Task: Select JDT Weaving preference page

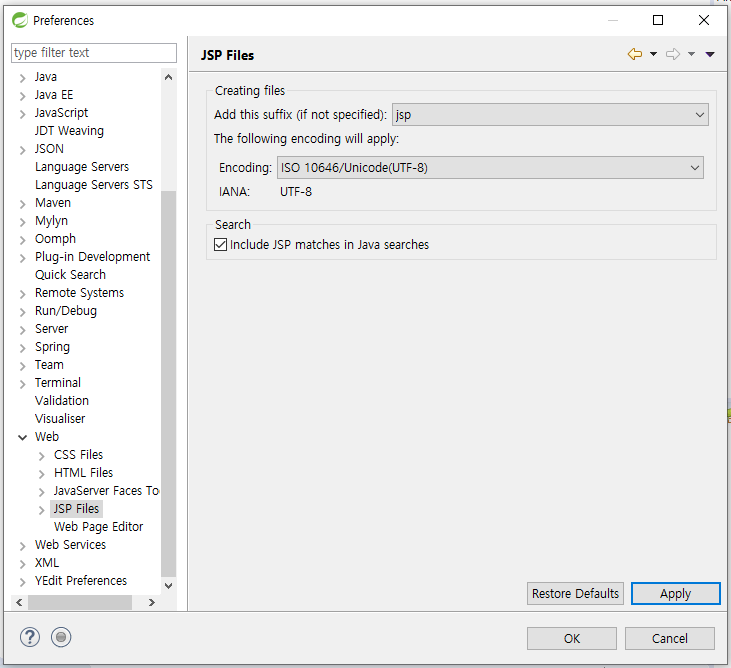Action: [x=69, y=131]
